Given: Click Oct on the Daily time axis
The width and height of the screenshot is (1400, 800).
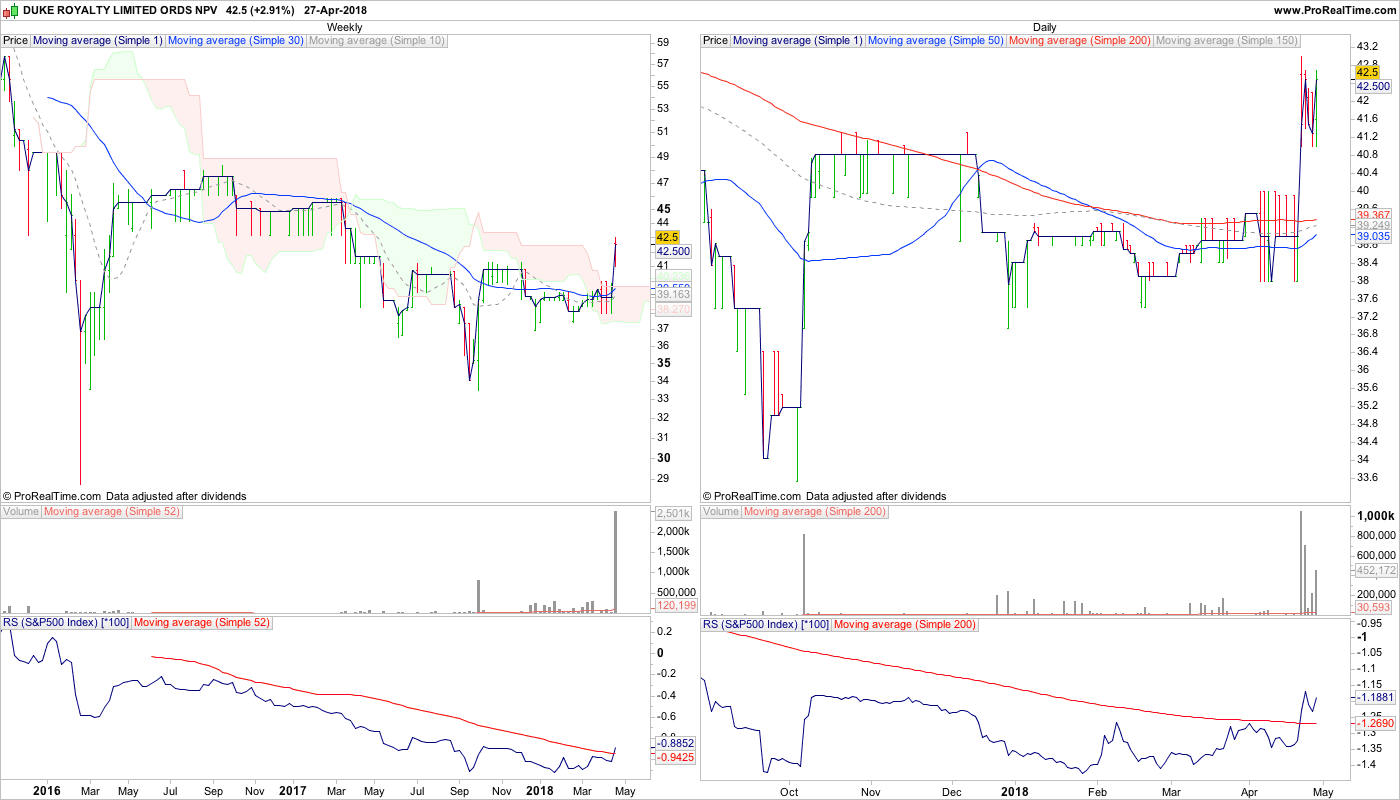Looking at the screenshot, I should click(790, 791).
